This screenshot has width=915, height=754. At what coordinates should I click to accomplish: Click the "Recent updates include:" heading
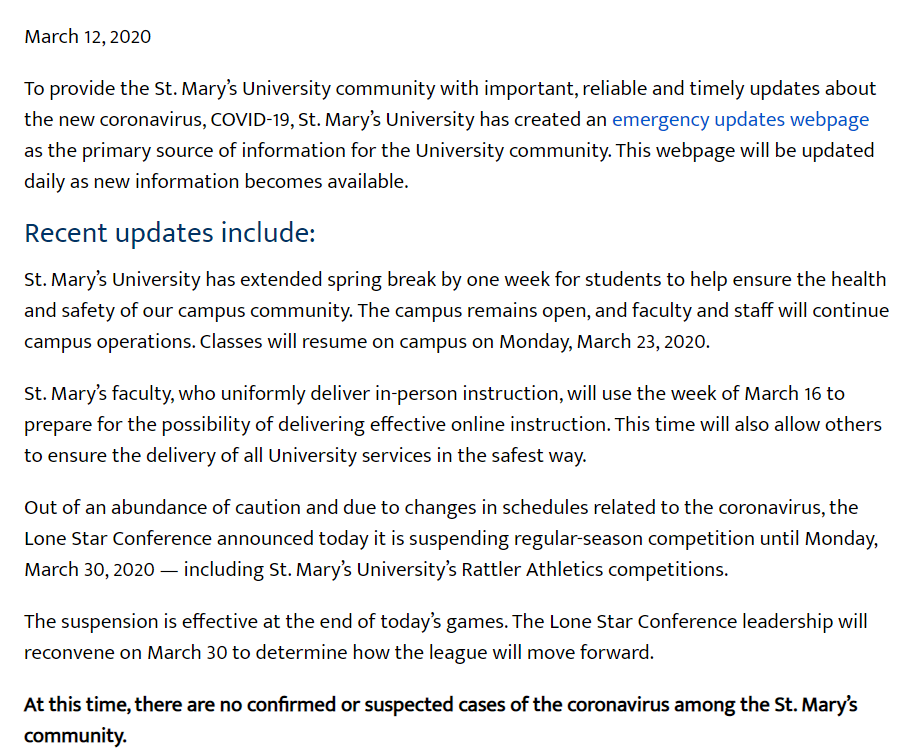pos(170,233)
